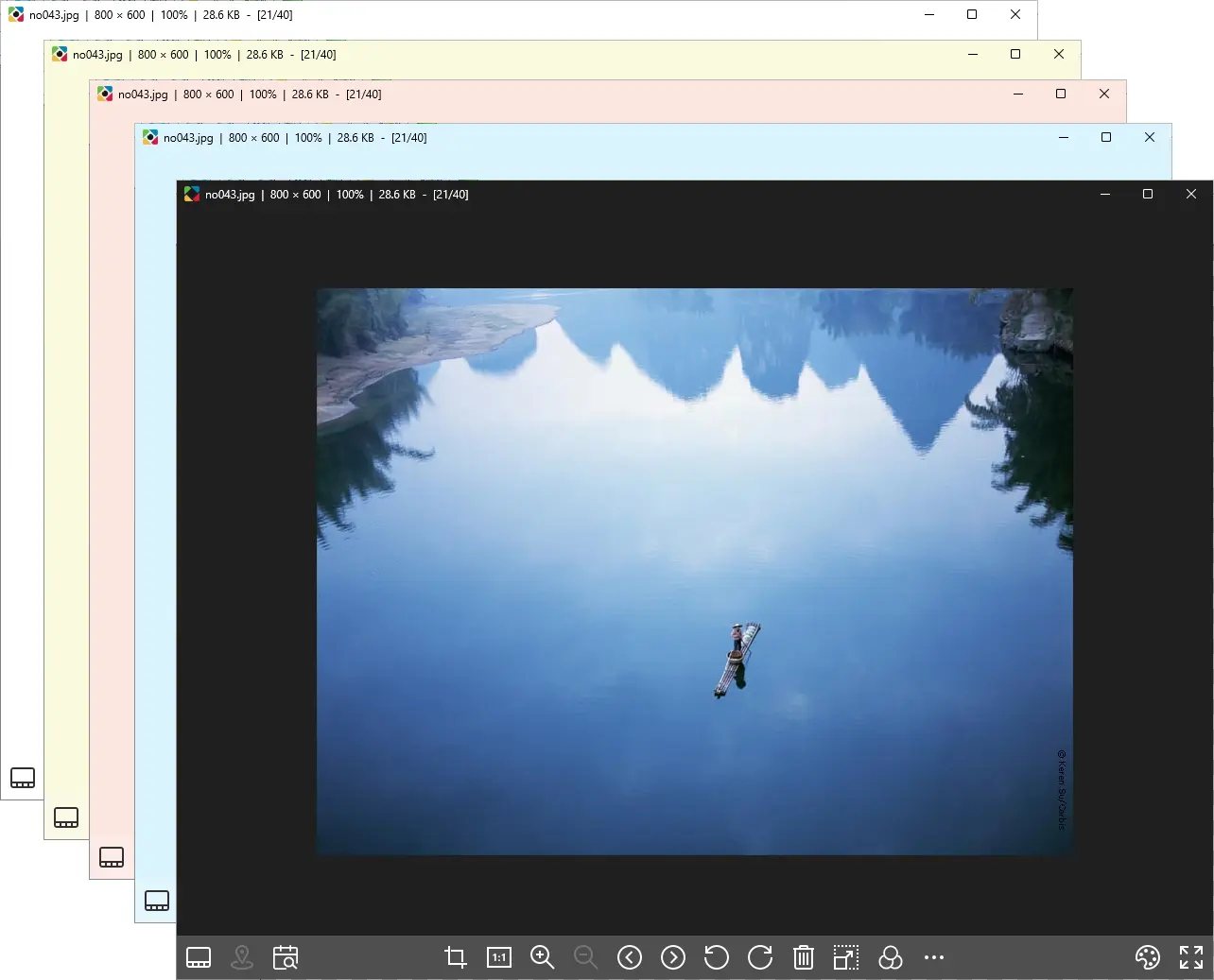Show the gallery bar on the pink window

[113, 857]
